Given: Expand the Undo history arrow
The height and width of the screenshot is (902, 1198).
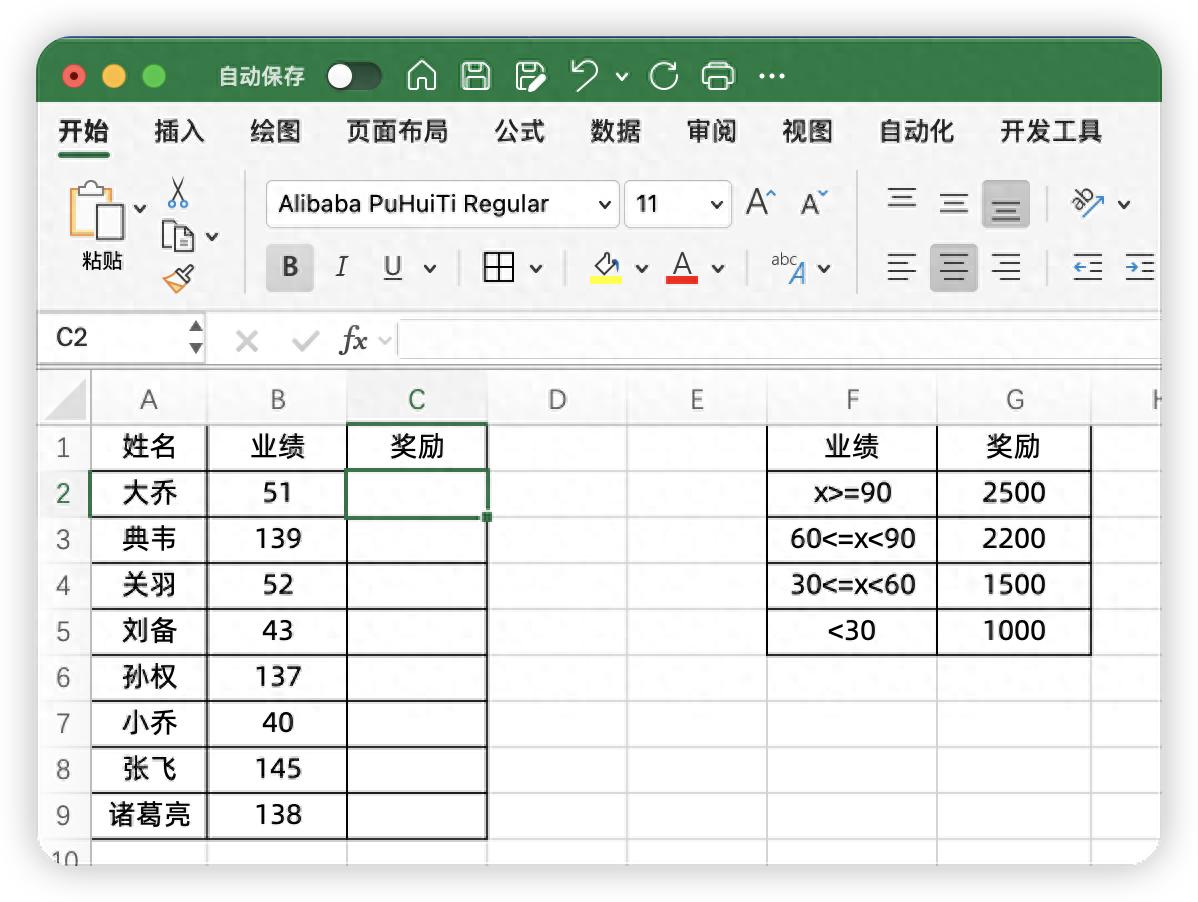Looking at the screenshot, I should click(x=622, y=76).
